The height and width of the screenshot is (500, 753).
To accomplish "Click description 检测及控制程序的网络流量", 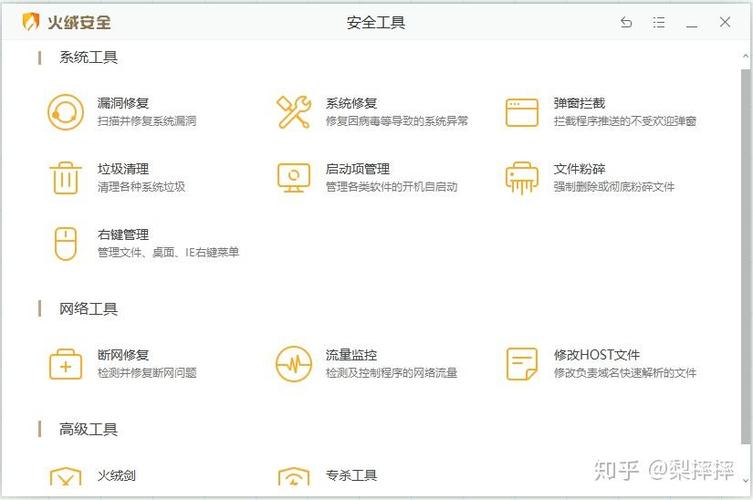I will click(x=391, y=373).
